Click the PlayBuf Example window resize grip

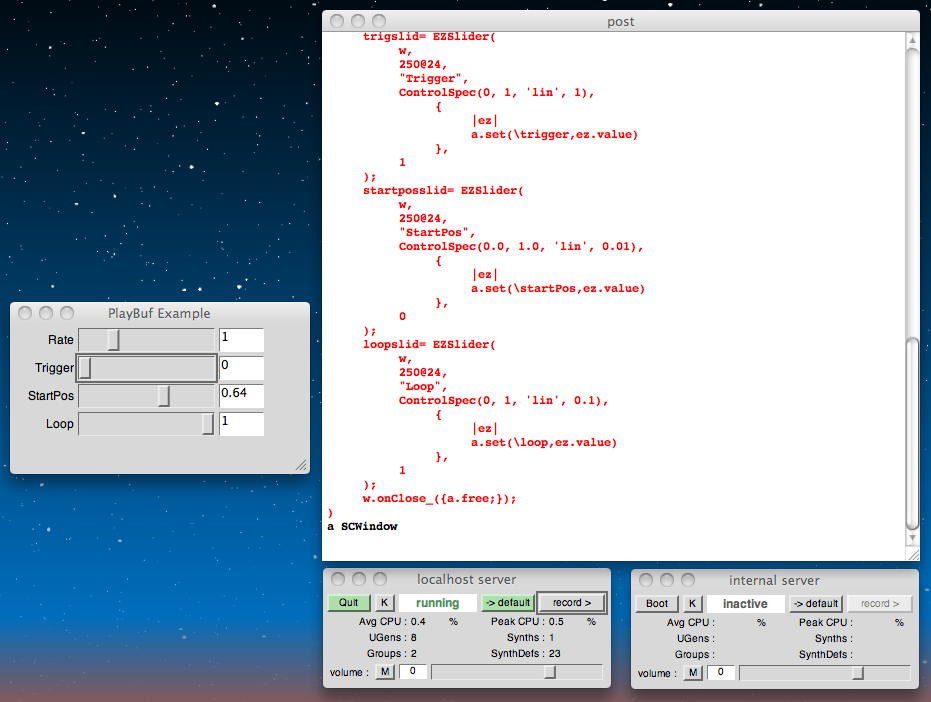[x=301, y=465]
